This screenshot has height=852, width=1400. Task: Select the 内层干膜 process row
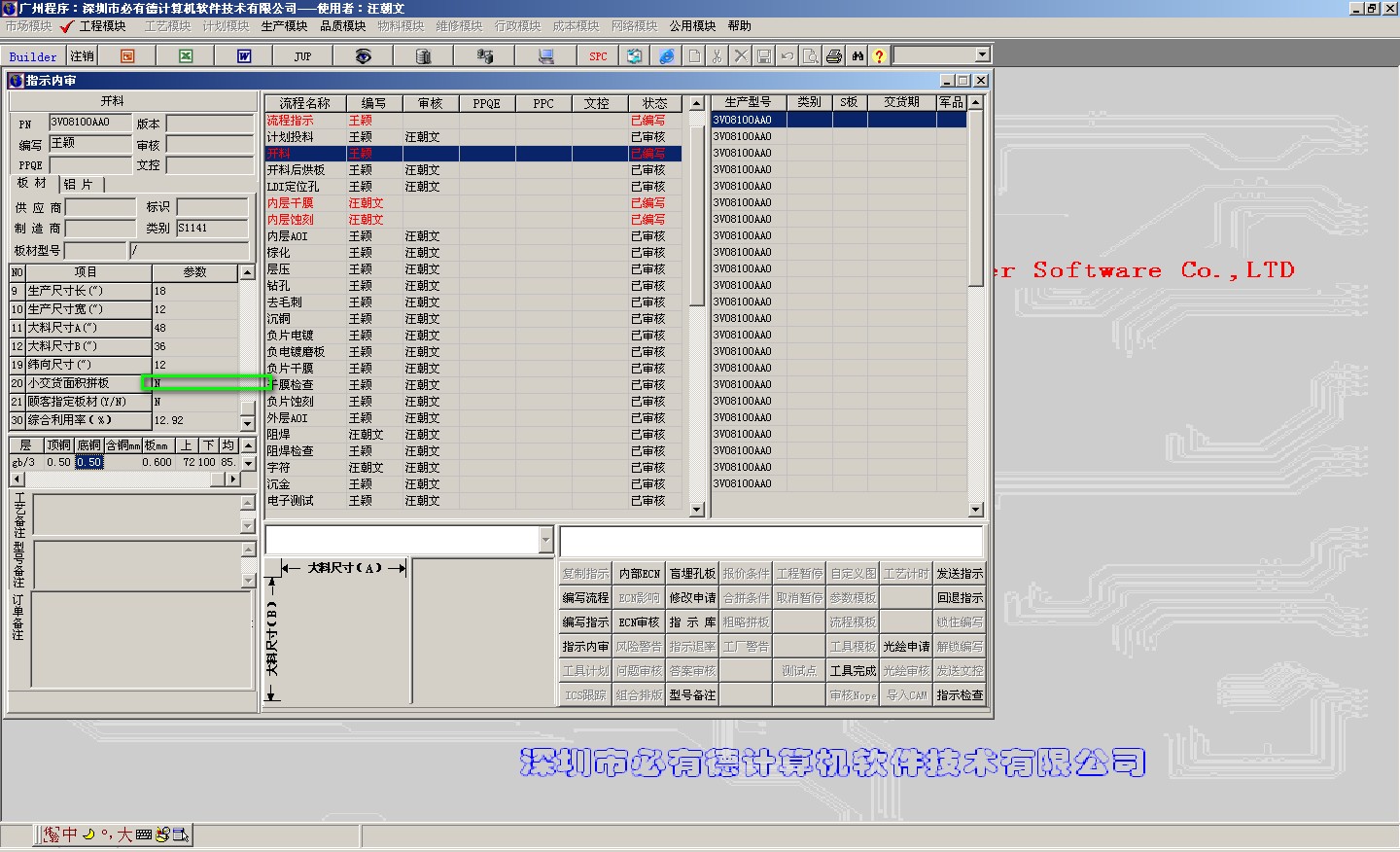473,203
